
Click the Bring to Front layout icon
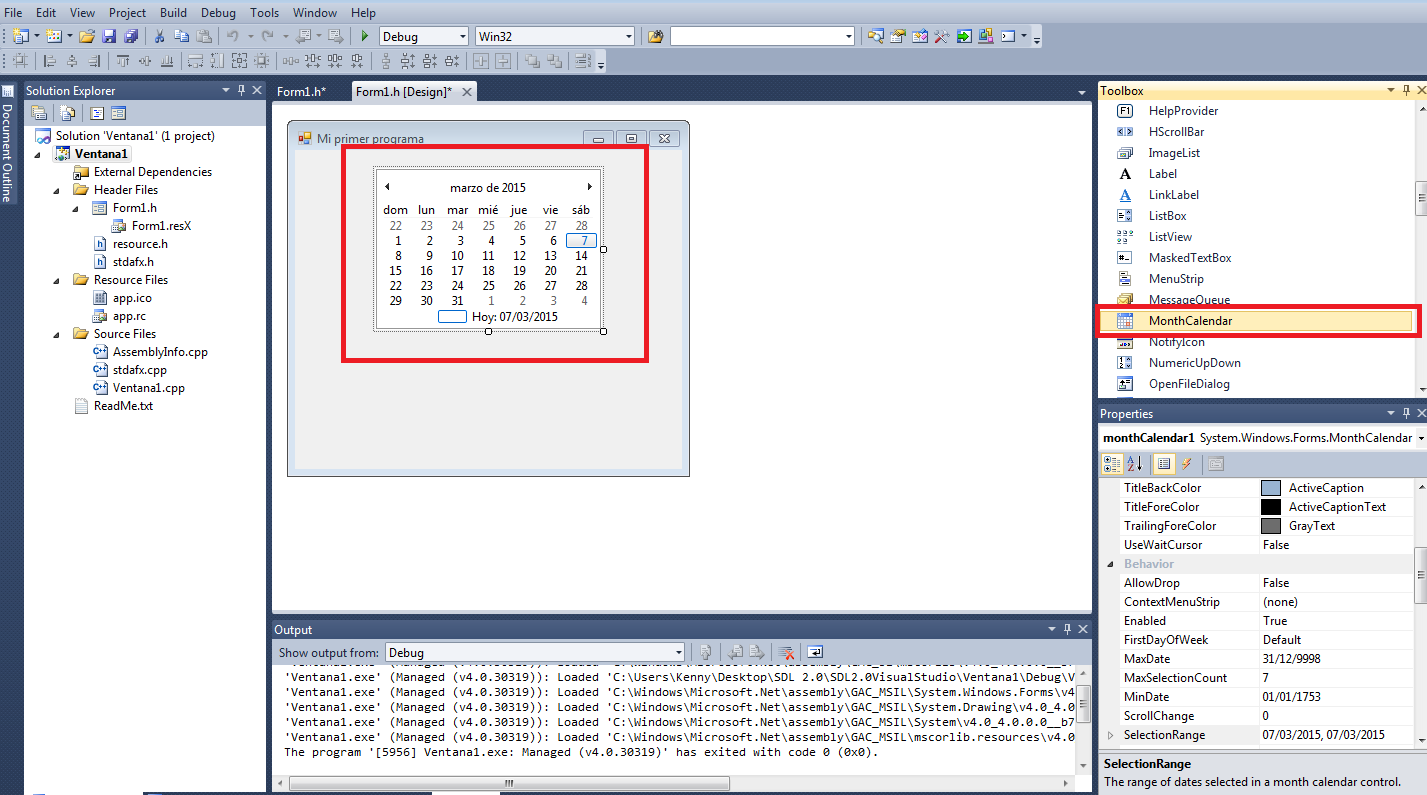(x=532, y=61)
